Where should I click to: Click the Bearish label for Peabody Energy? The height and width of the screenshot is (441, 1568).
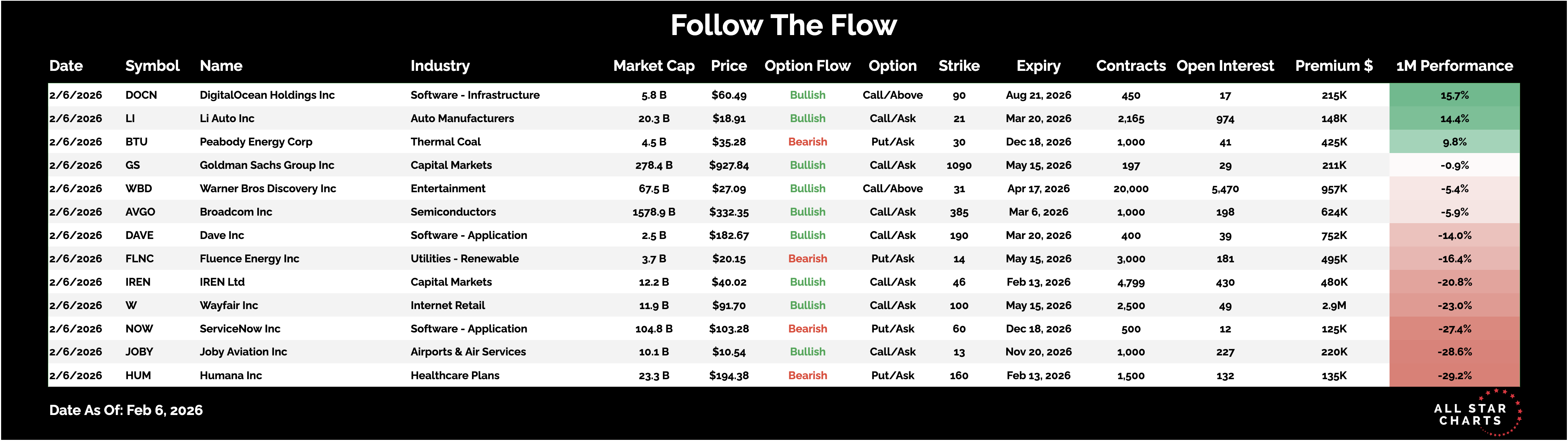(x=807, y=142)
